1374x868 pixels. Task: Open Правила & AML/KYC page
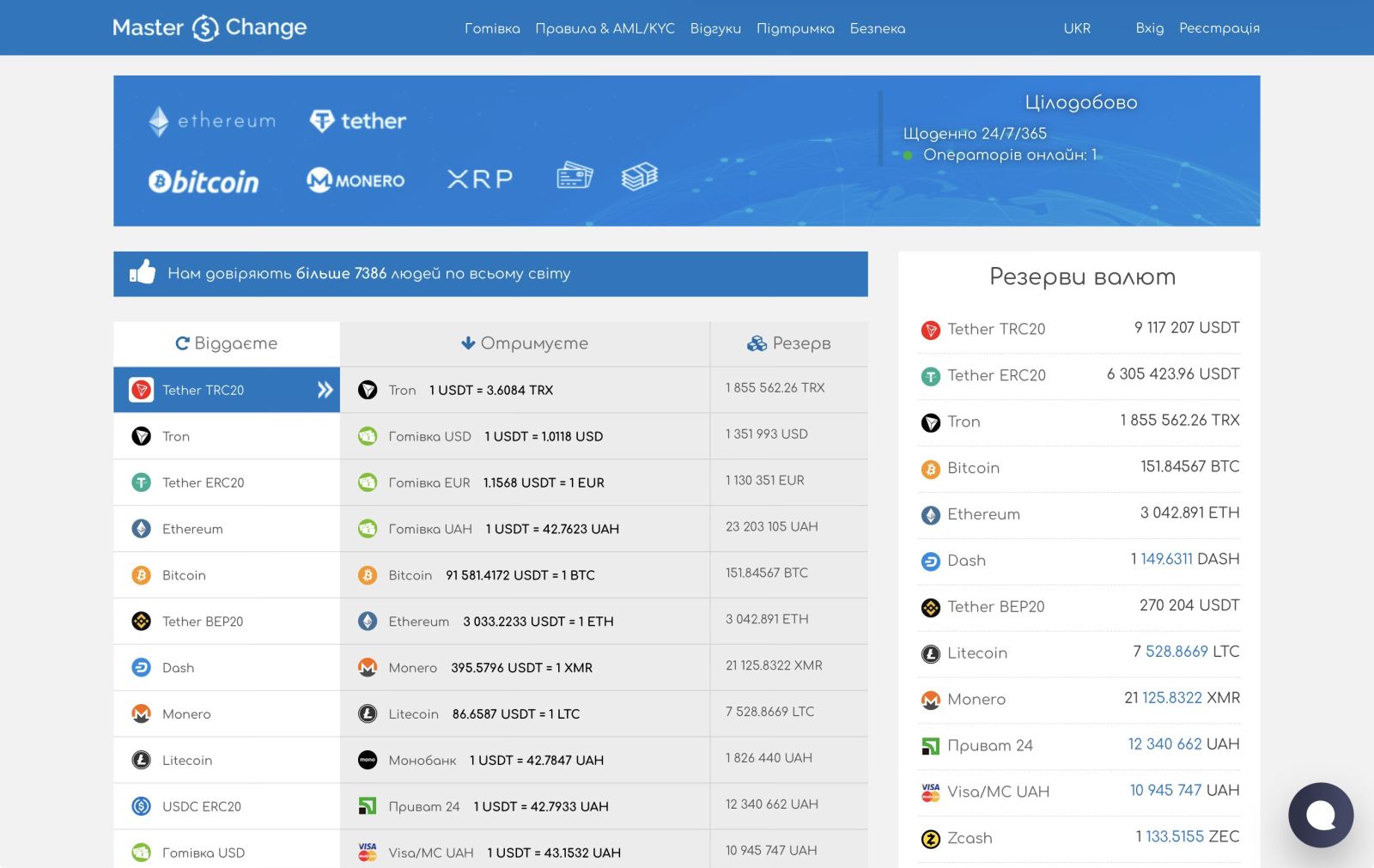click(605, 28)
